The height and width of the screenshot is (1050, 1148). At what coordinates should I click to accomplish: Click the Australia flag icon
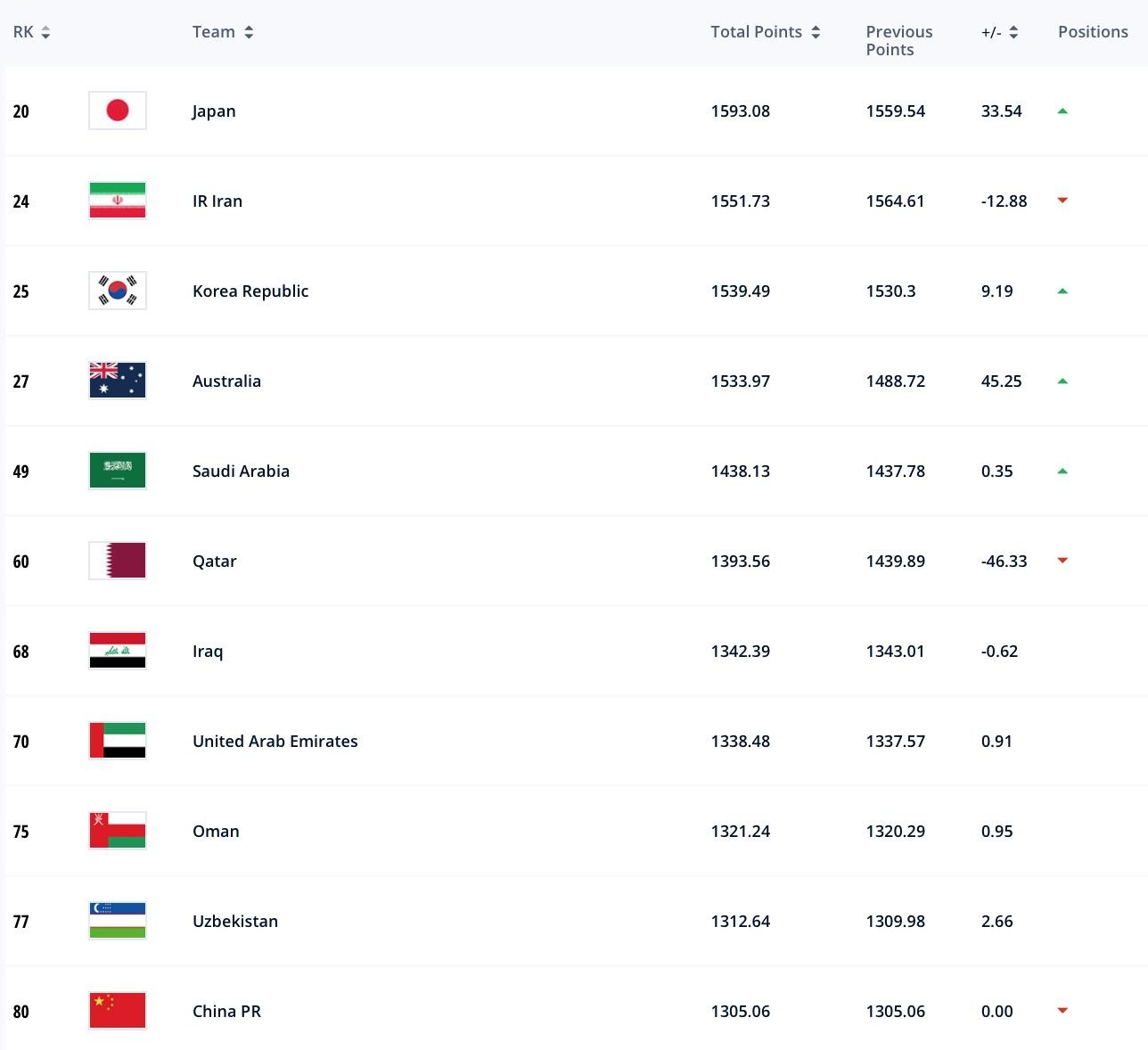tap(118, 381)
